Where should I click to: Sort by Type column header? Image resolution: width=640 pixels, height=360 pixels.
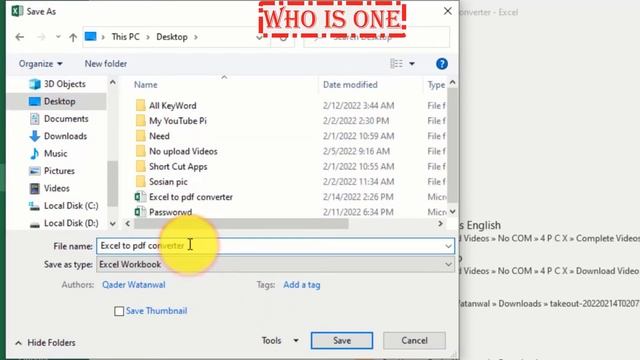click(x=436, y=85)
